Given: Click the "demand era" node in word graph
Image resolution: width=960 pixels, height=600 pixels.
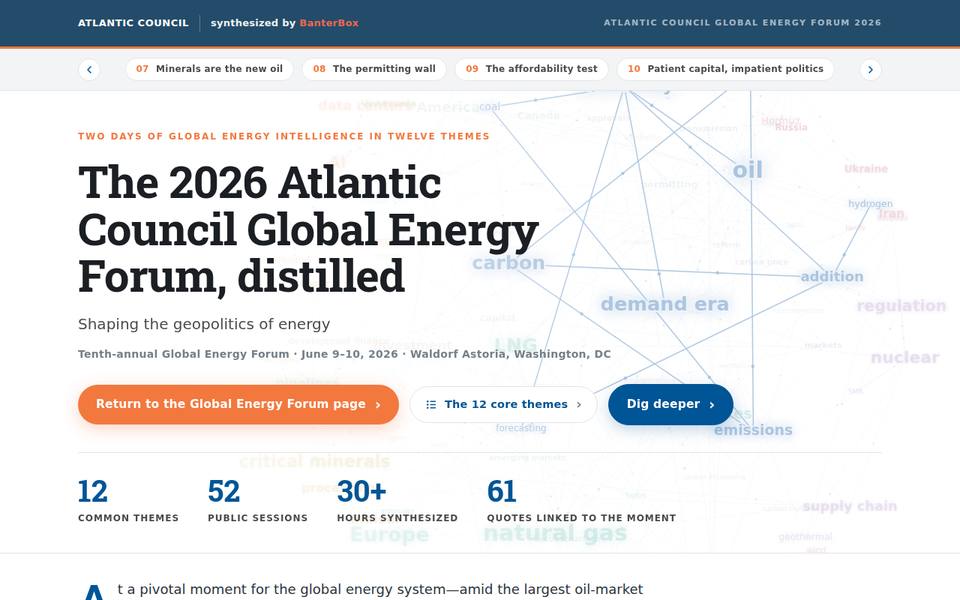Looking at the screenshot, I should [x=665, y=304].
